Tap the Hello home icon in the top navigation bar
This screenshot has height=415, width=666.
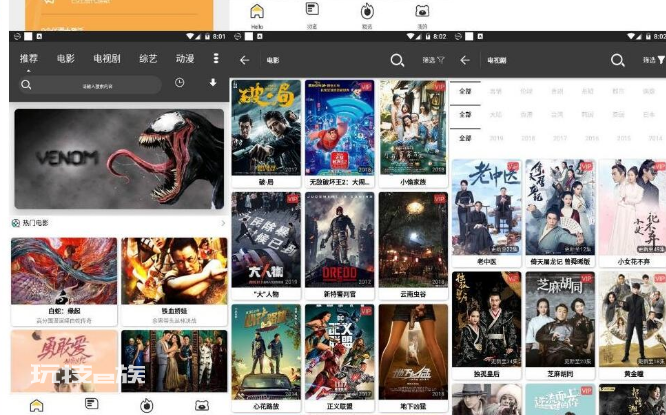(257, 11)
